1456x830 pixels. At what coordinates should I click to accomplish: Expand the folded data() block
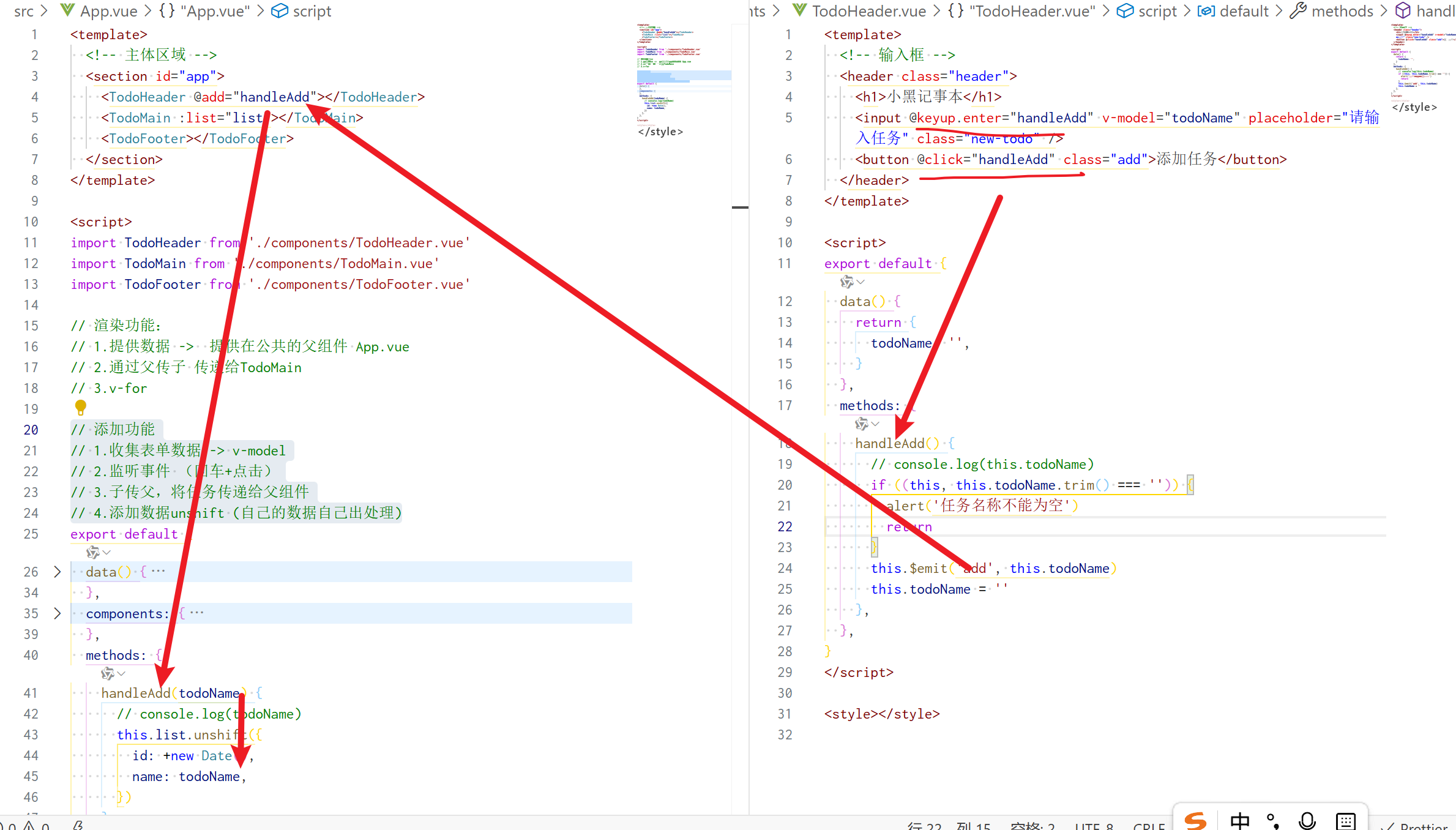[58, 572]
